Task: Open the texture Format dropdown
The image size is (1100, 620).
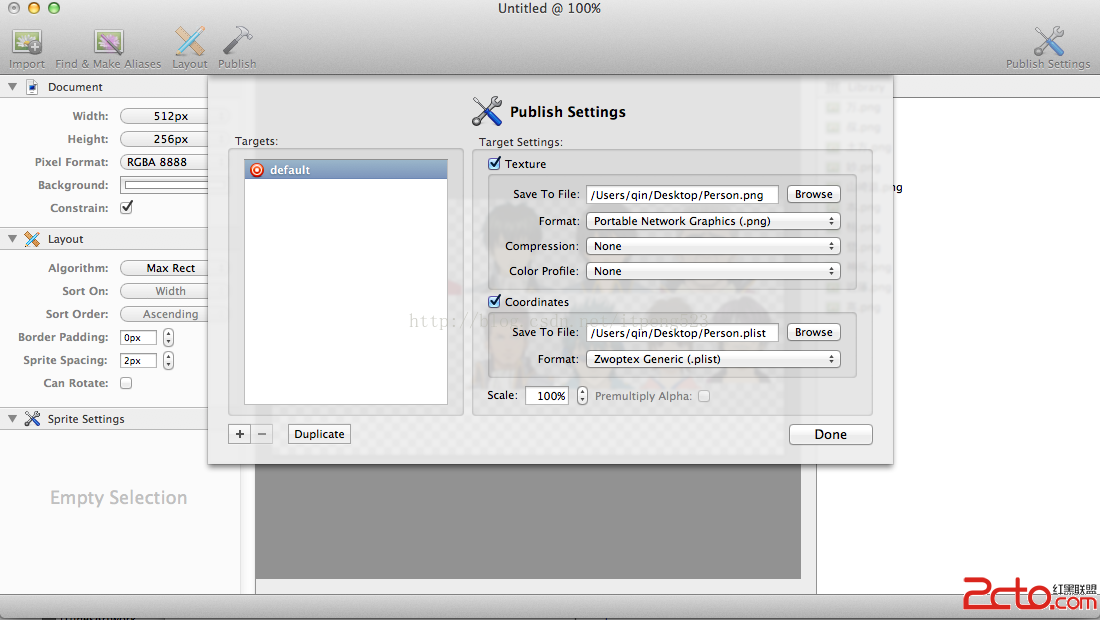Action: click(713, 221)
